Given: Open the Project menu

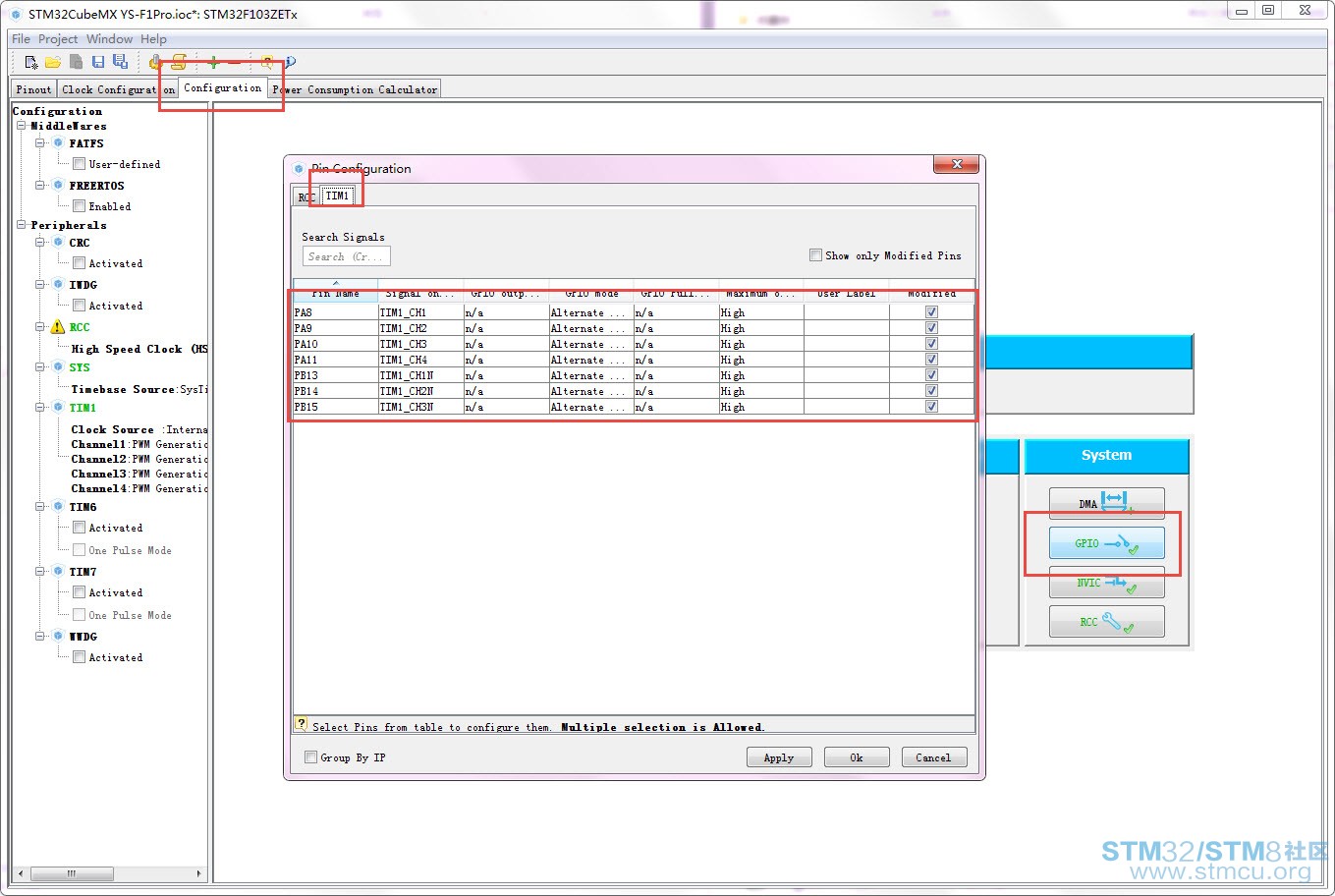Looking at the screenshot, I should click(x=58, y=39).
